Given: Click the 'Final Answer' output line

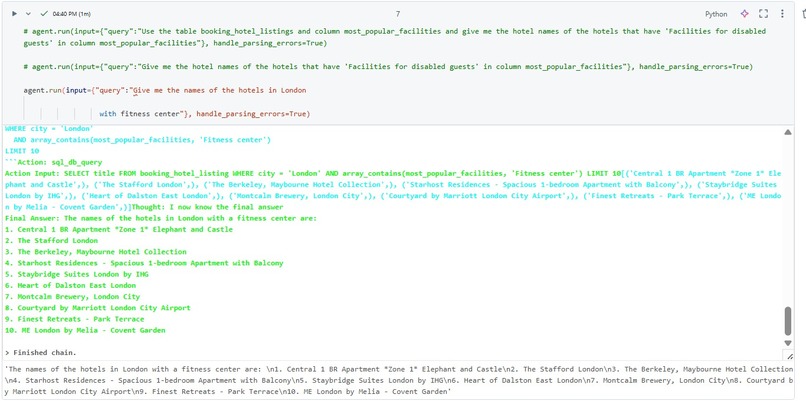Looking at the screenshot, I should 161,218.
